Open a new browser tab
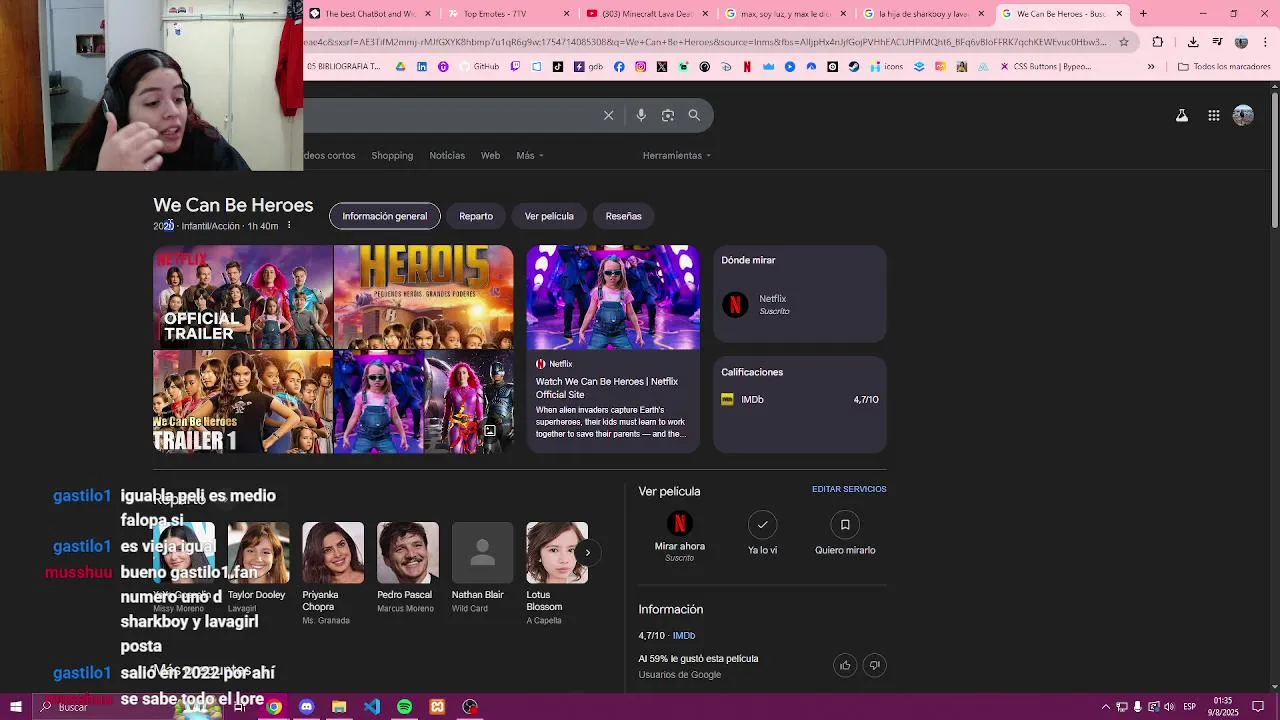This screenshot has height=720, width=1280. (1143, 14)
